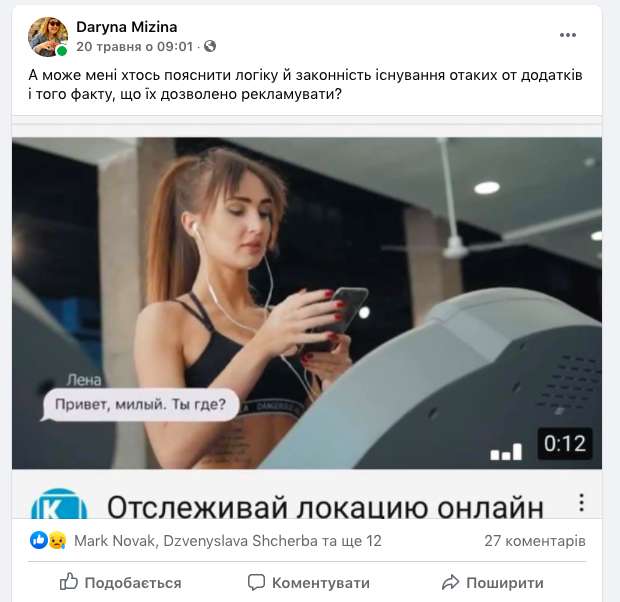The width and height of the screenshot is (620, 602).
Task: View people who reacted: Mark Novak and others
Action: coord(228,541)
